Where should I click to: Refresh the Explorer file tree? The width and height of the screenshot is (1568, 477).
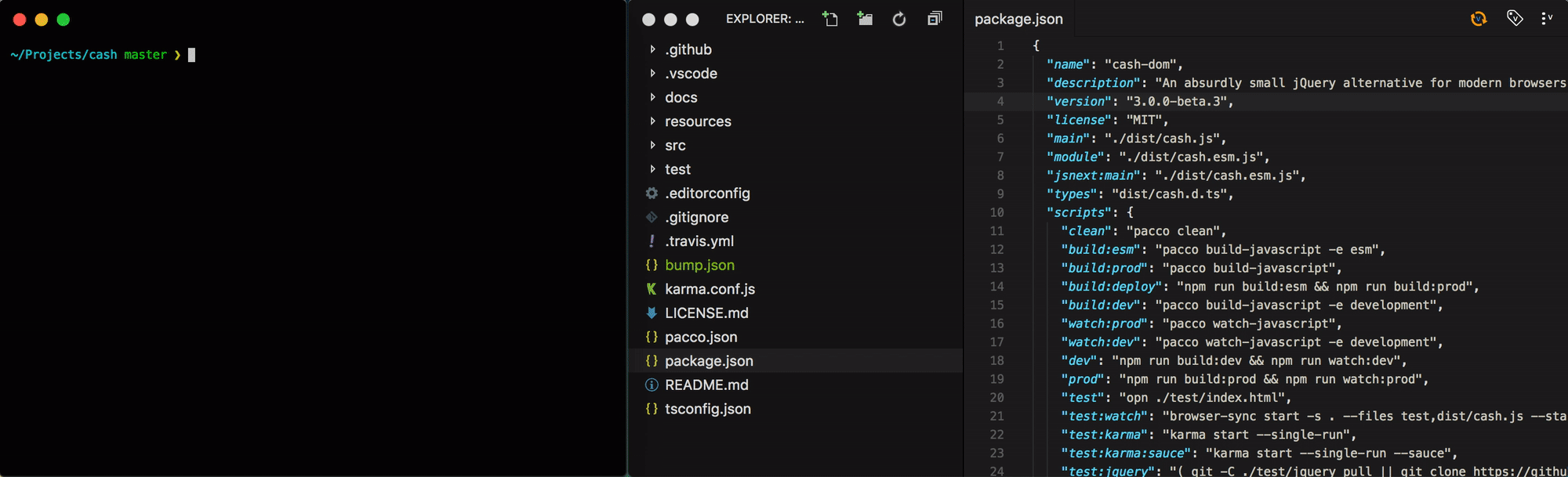[x=899, y=19]
